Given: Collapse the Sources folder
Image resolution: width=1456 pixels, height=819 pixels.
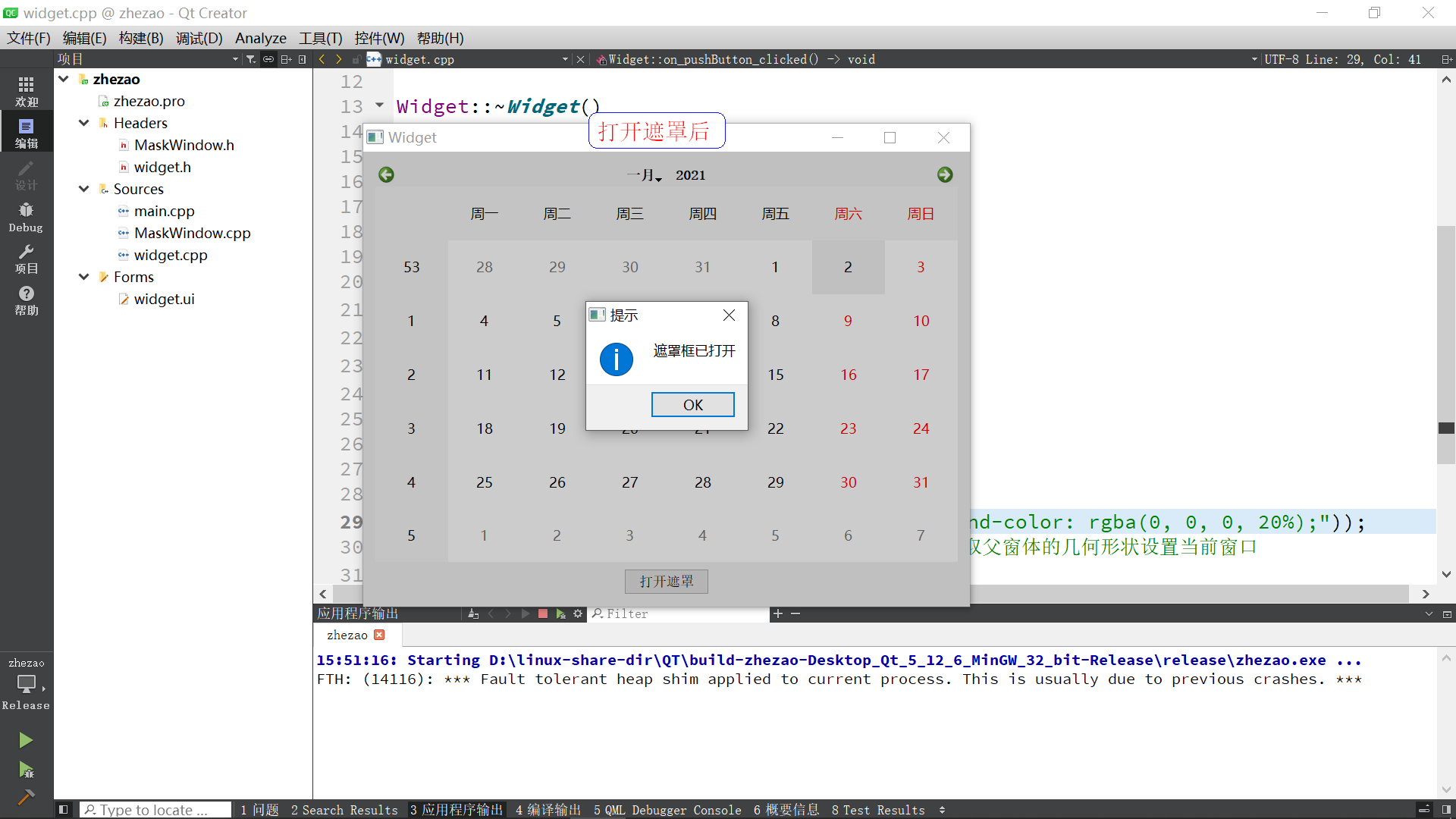Looking at the screenshot, I should (x=84, y=189).
